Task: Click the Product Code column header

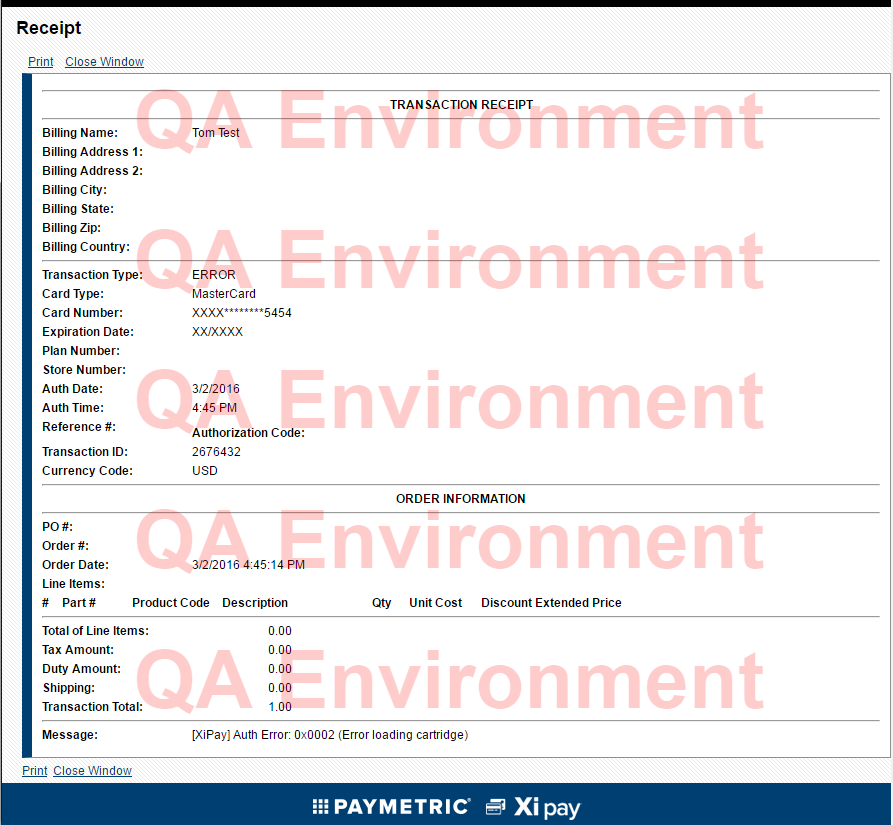Action: [171, 603]
